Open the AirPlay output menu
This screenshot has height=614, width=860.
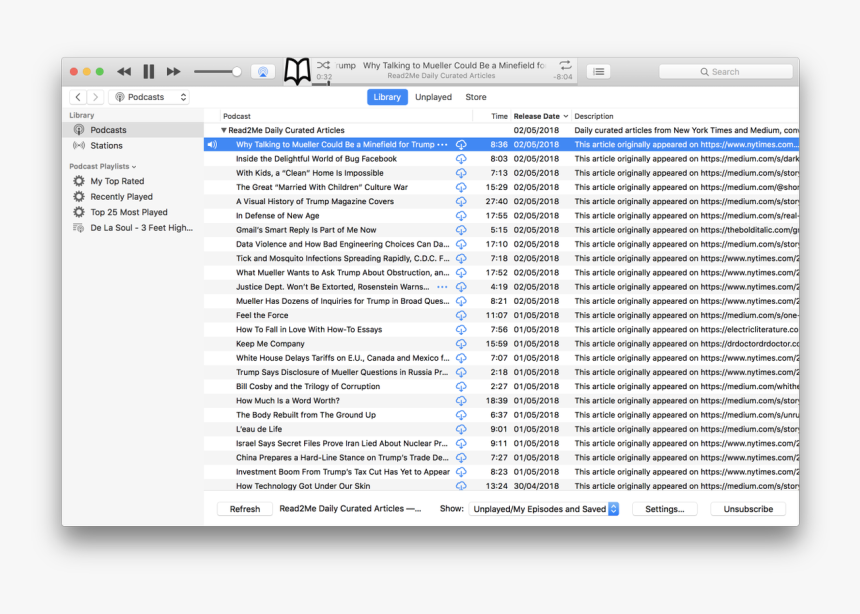click(x=263, y=72)
